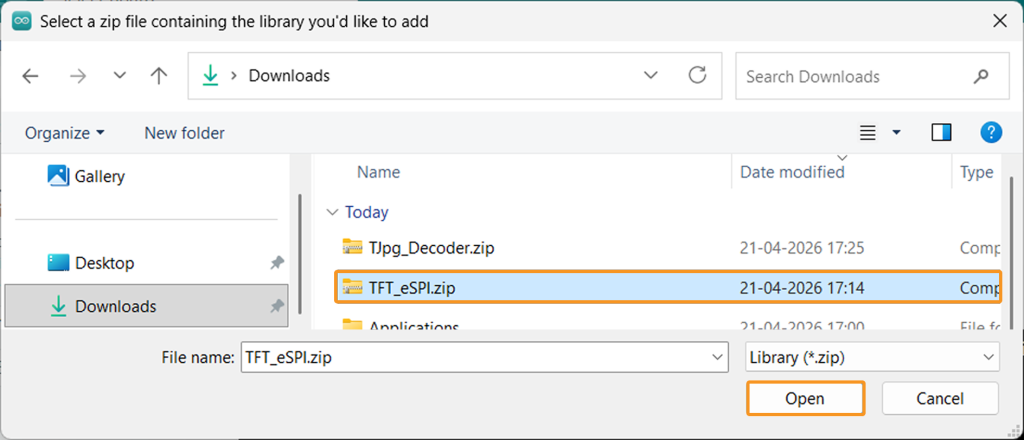The image size is (1024, 440).
Task: Sort by the Name column header
Action: 378,172
